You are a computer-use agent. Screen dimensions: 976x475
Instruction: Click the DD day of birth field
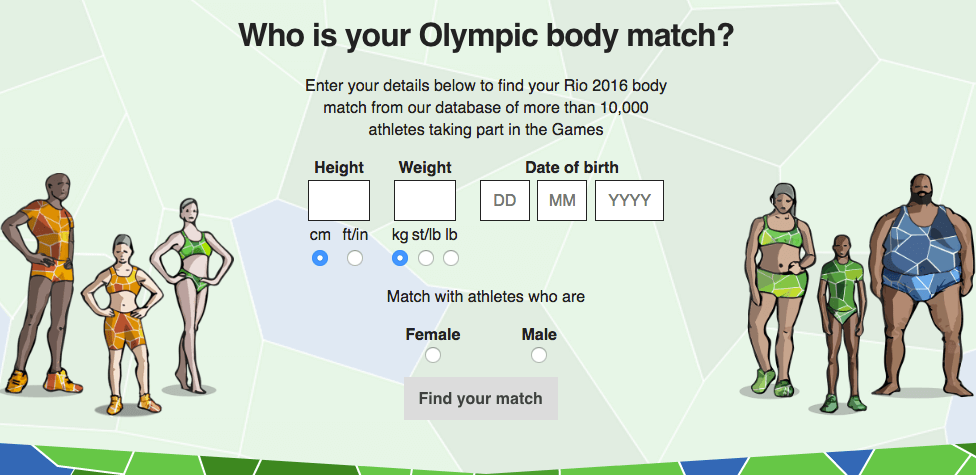[x=505, y=200]
